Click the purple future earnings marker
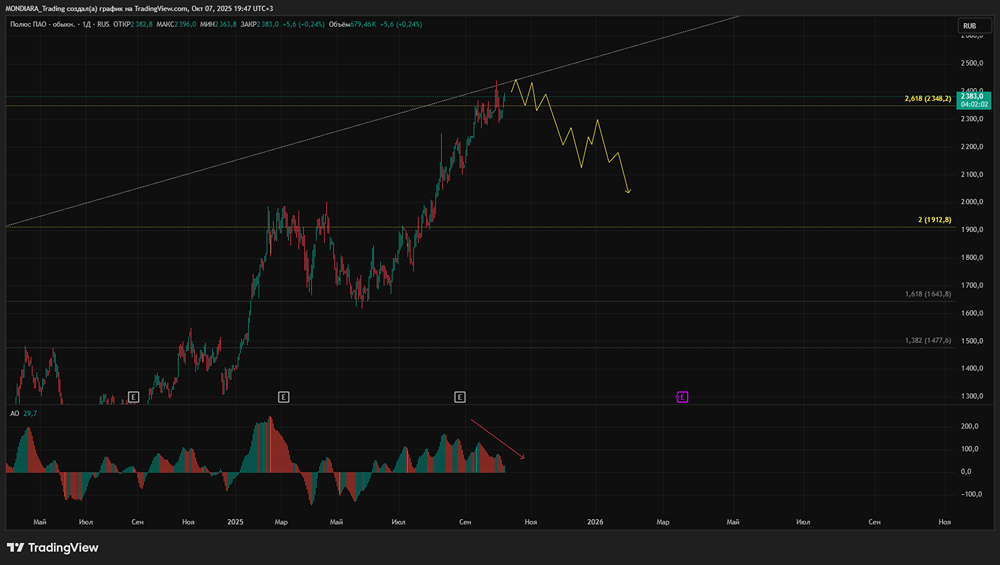This screenshot has width=1000, height=565. click(682, 397)
